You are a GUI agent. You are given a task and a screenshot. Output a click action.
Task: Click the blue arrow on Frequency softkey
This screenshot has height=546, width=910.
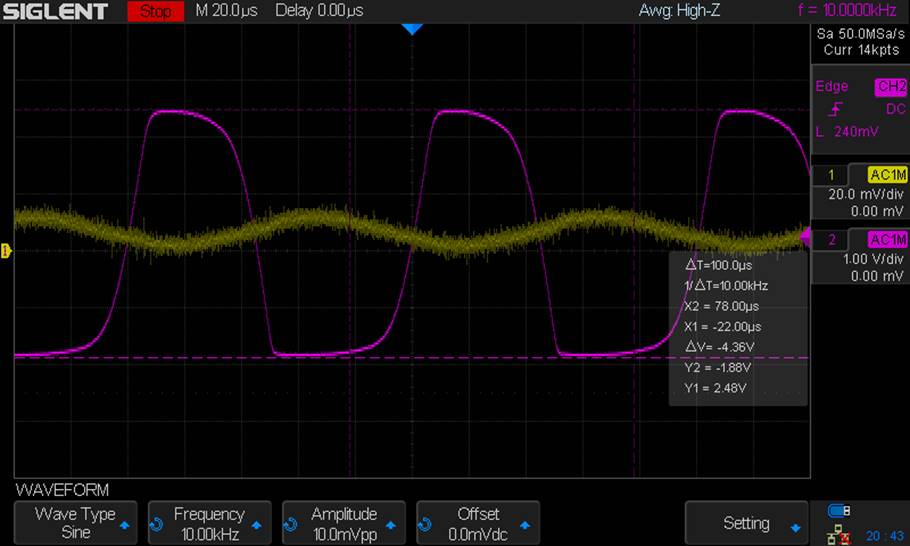click(x=257, y=526)
